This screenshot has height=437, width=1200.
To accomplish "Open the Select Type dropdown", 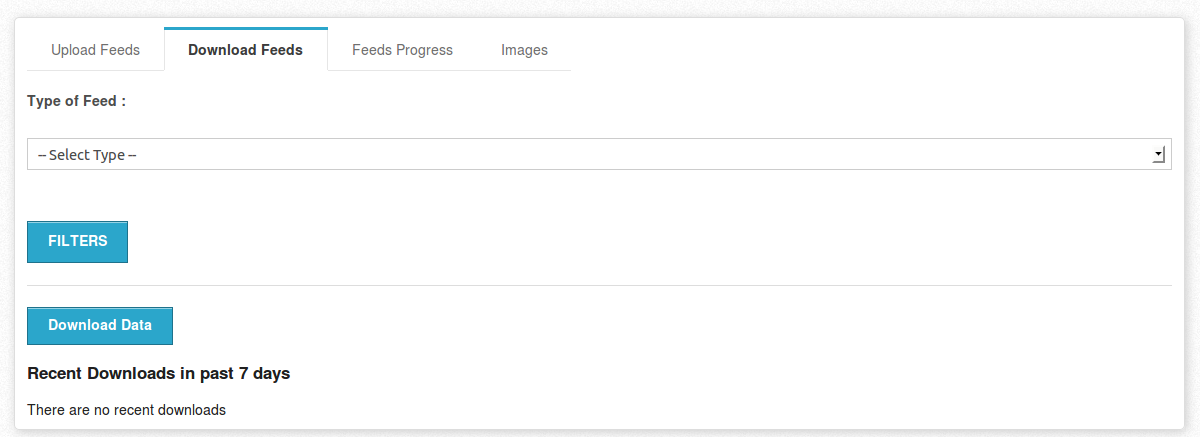I will tap(599, 154).
